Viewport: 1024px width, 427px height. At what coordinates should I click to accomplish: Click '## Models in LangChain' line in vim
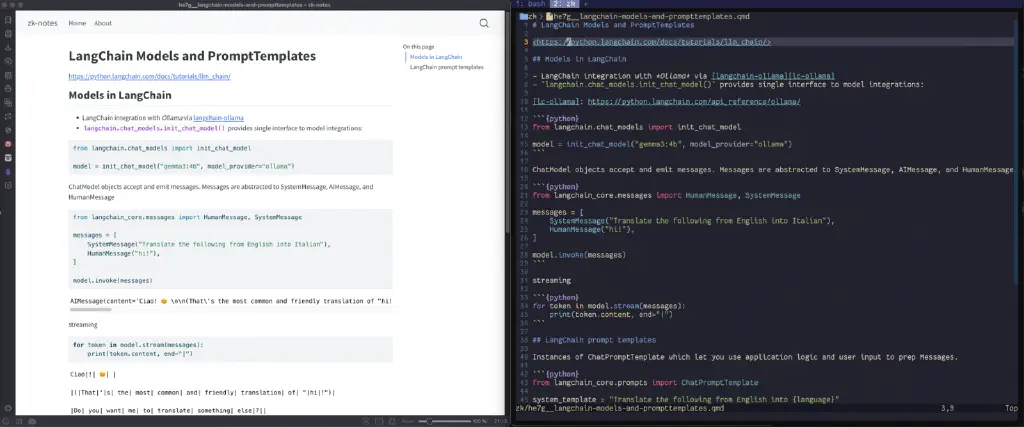pyautogui.click(x=579, y=59)
